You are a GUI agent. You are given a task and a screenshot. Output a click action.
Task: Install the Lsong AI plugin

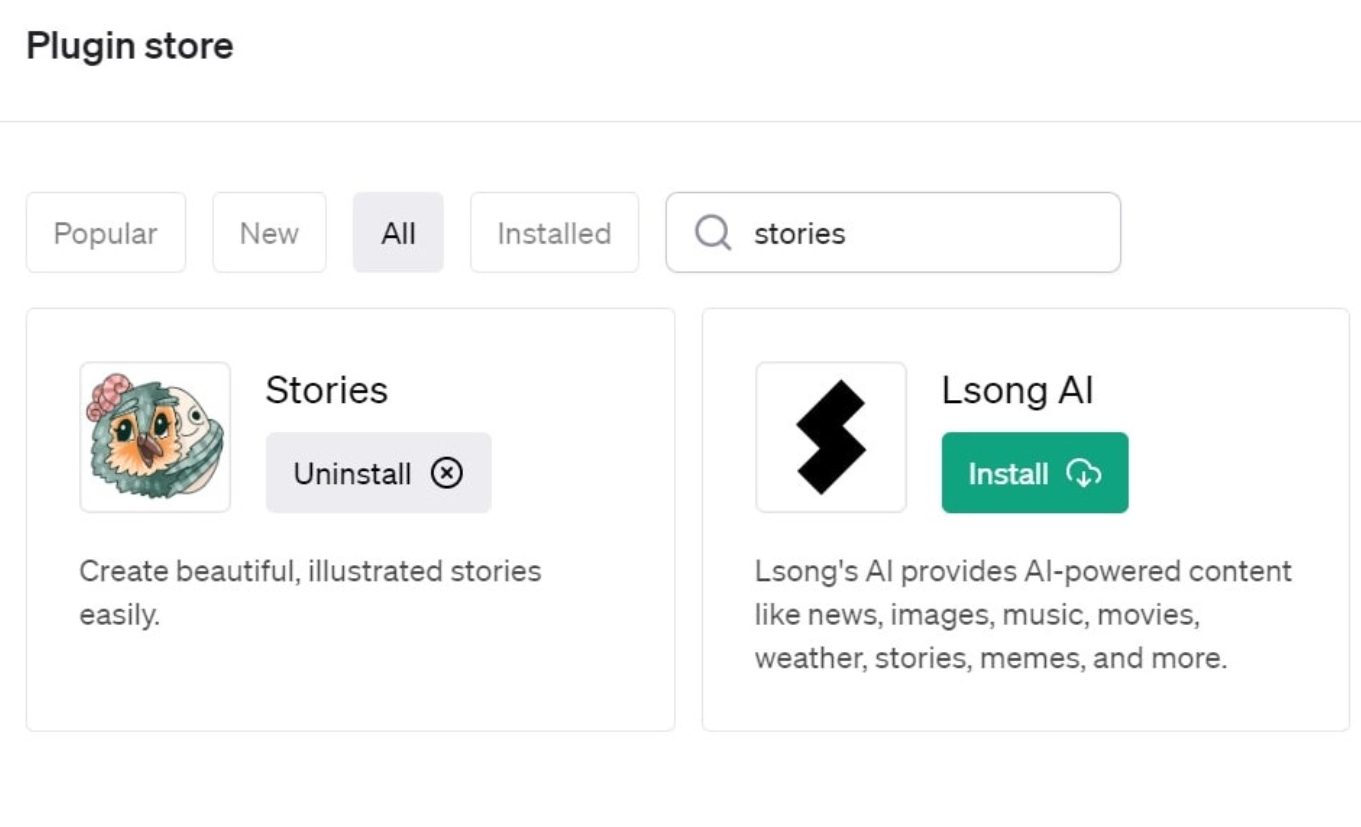tap(1034, 473)
